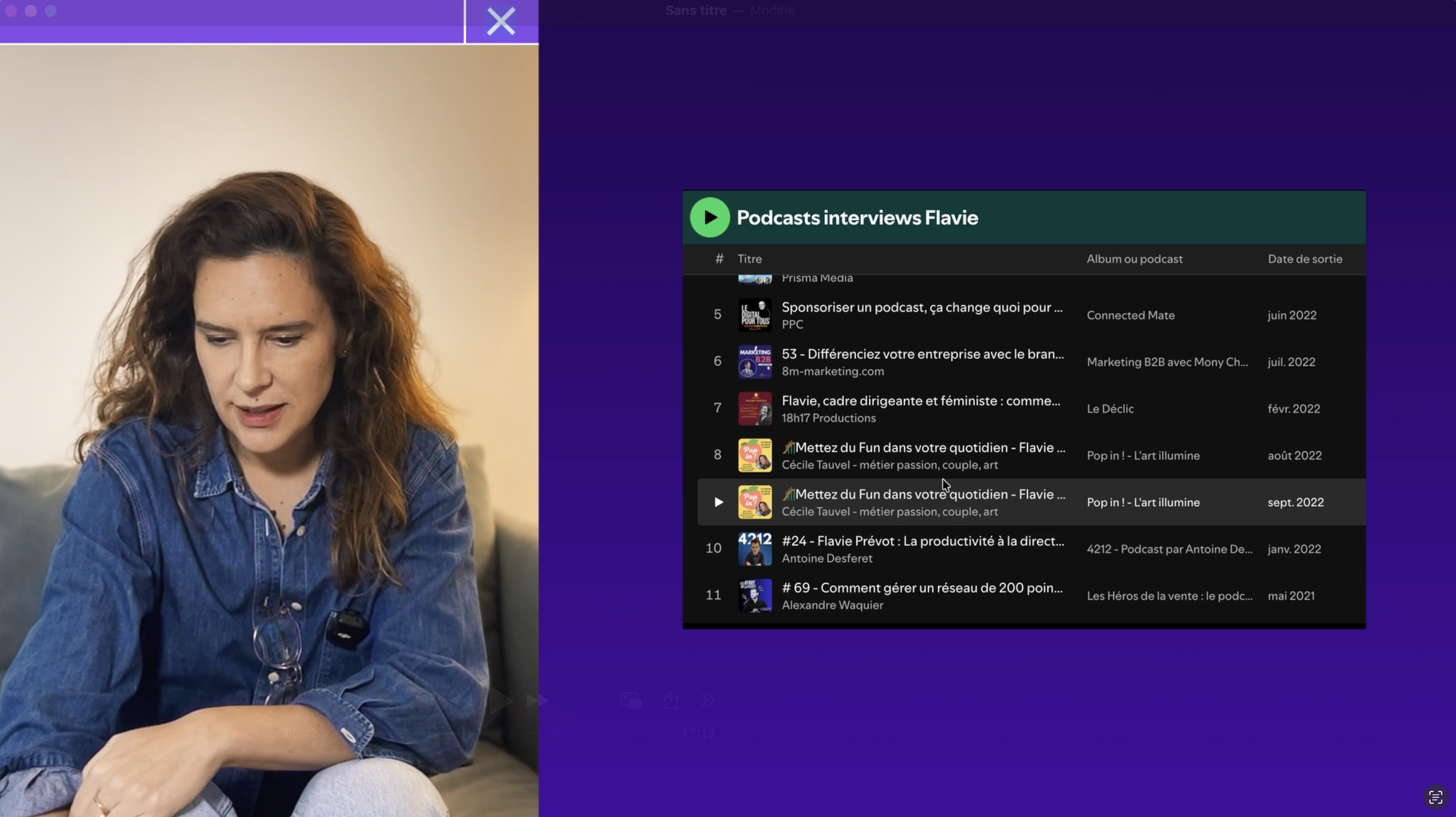Screen dimensions: 1456x817
Task: Click the "mai 2021" release date
Action: pos(1292,595)
